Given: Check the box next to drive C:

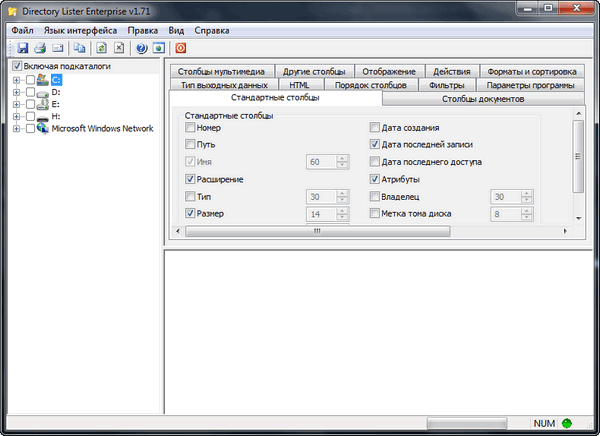Looking at the screenshot, I should [30, 80].
